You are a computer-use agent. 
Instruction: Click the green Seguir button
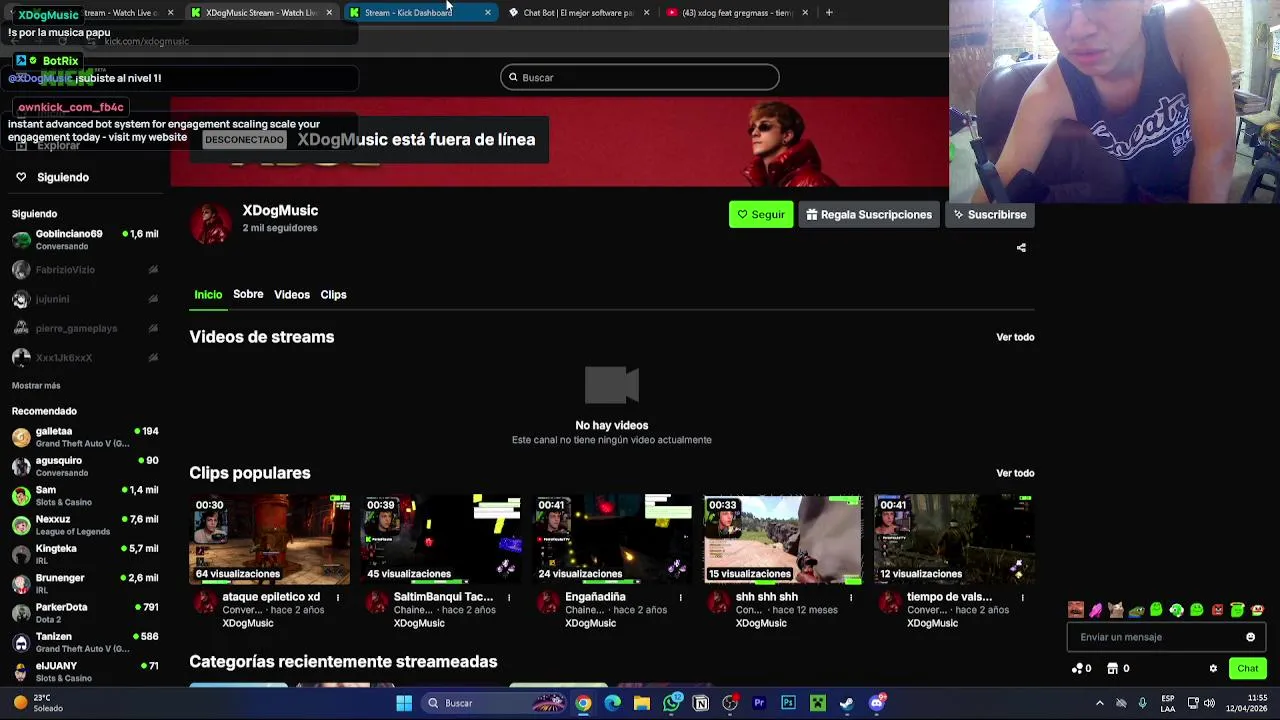pyautogui.click(x=761, y=215)
